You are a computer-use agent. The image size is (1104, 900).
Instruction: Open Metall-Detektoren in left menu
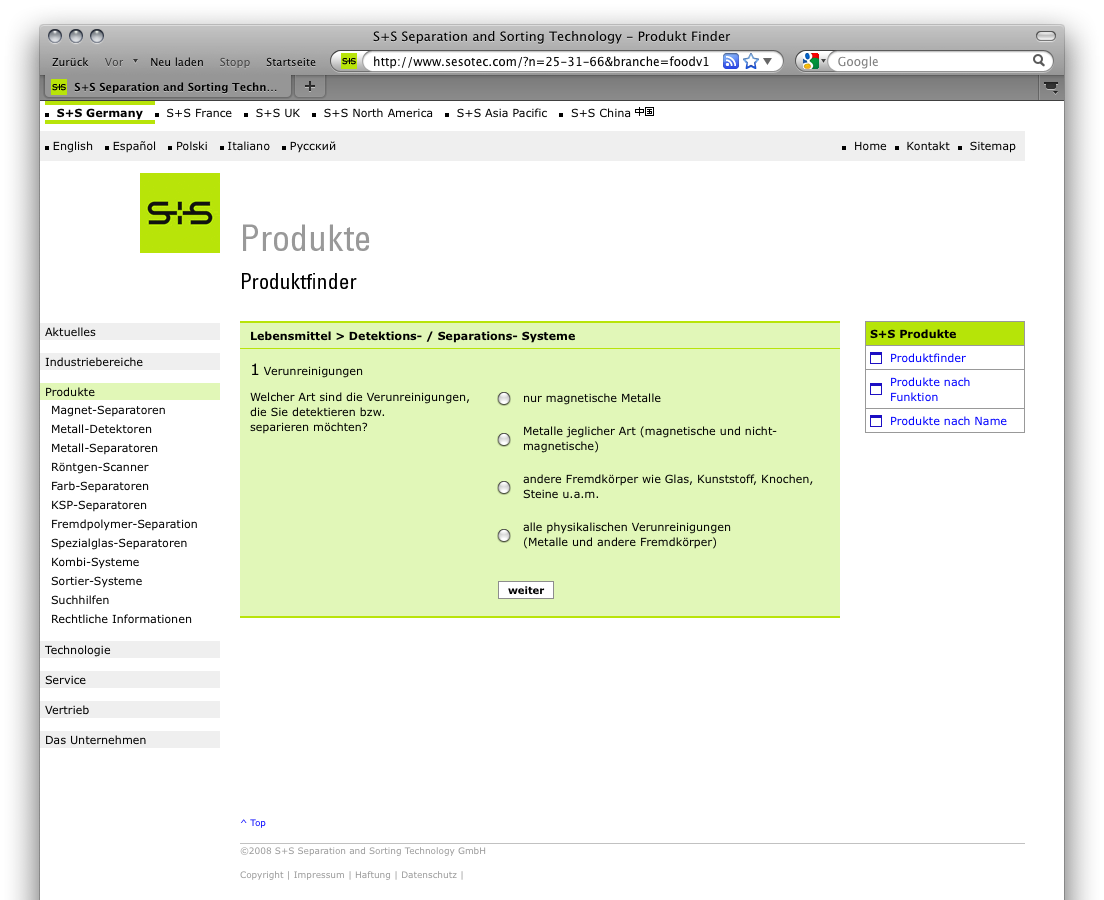pyautogui.click(x=101, y=429)
